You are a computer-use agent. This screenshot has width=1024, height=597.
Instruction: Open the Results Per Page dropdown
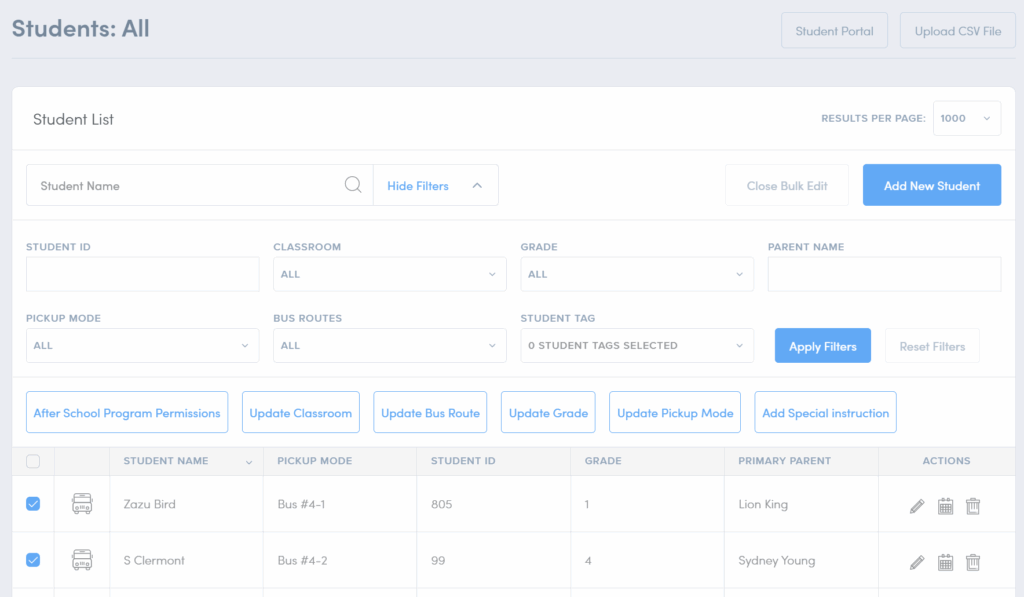[967, 118]
